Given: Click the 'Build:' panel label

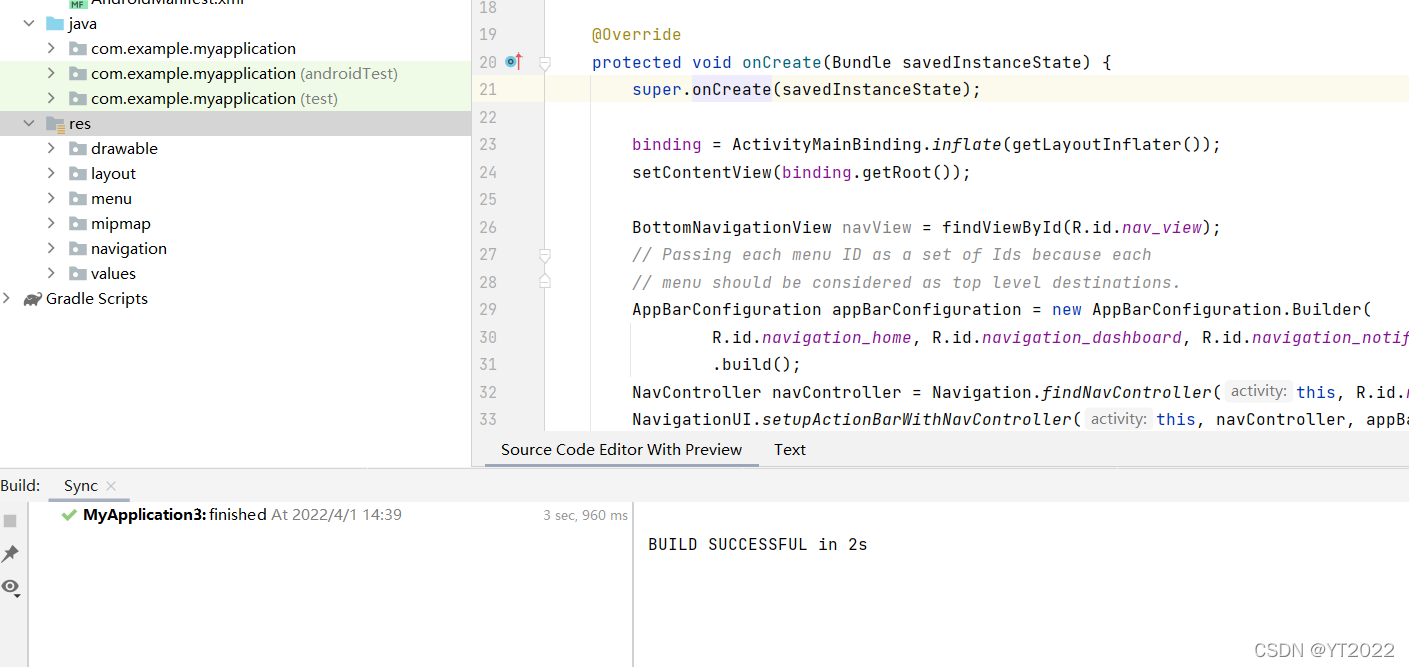Looking at the screenshot, I should coord(20,486).
